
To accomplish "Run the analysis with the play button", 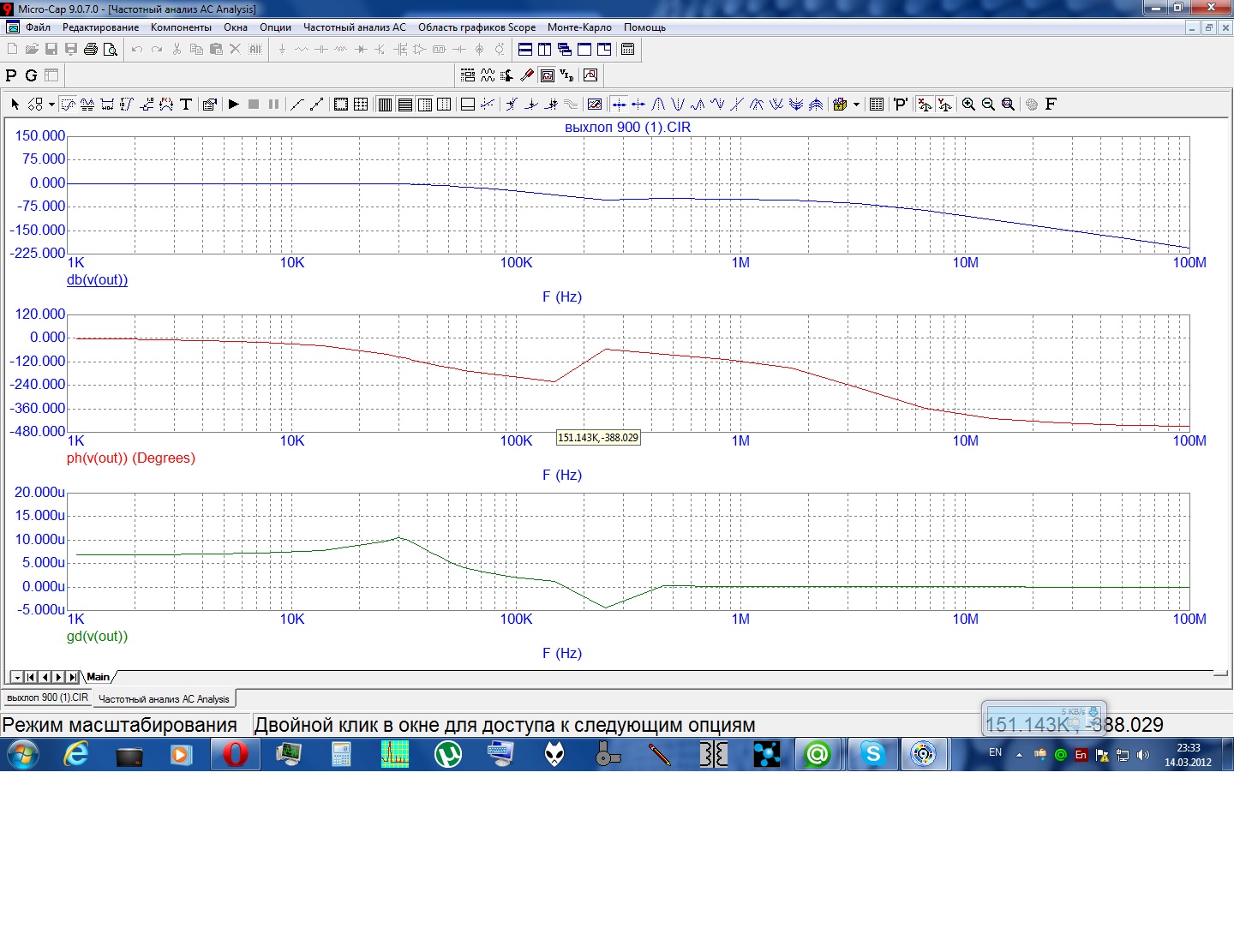I will pyautogui.click(x=233, y=105).
